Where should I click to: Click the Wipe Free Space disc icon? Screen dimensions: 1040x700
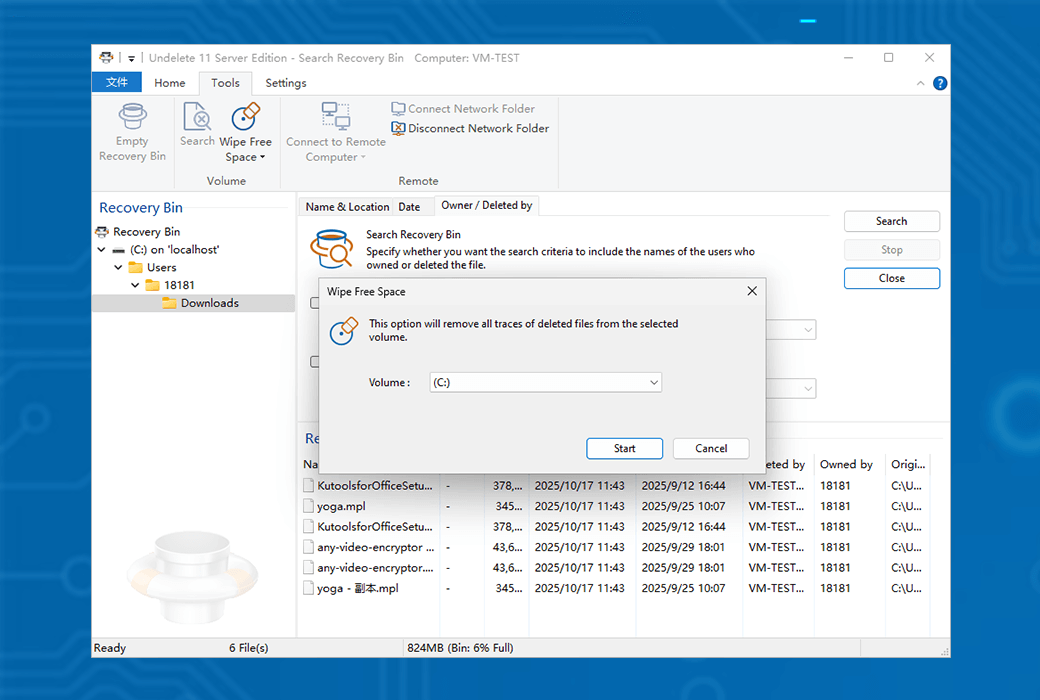(245, 117)
